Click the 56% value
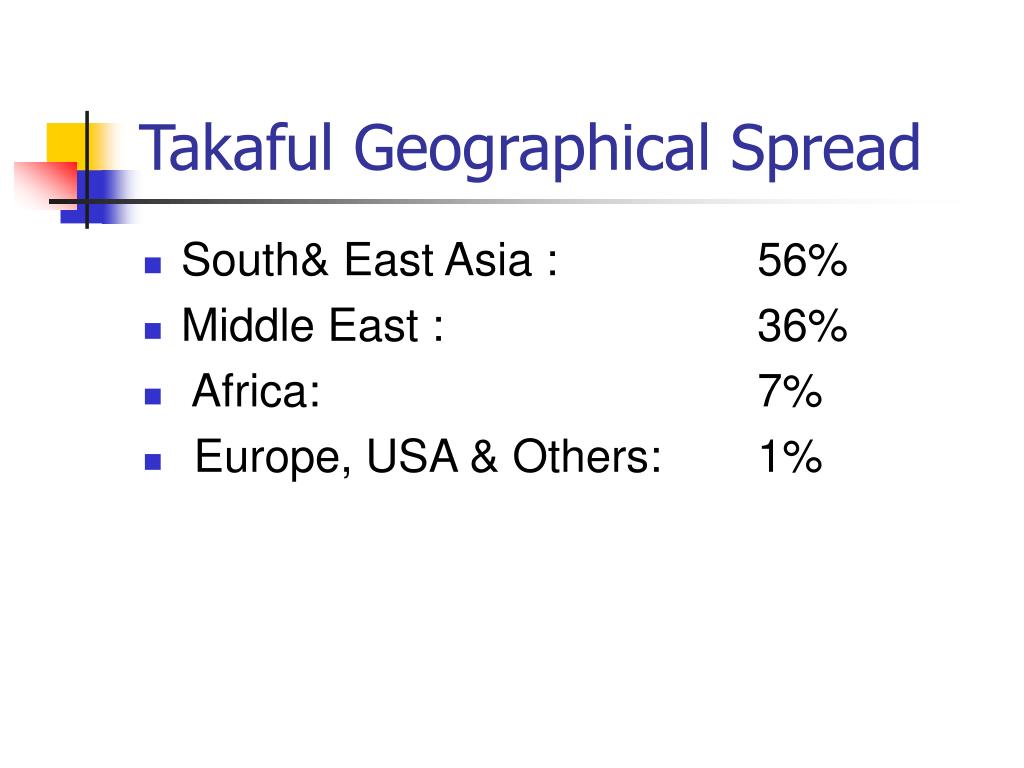The image size is (1024, 768). click(802, 260)
